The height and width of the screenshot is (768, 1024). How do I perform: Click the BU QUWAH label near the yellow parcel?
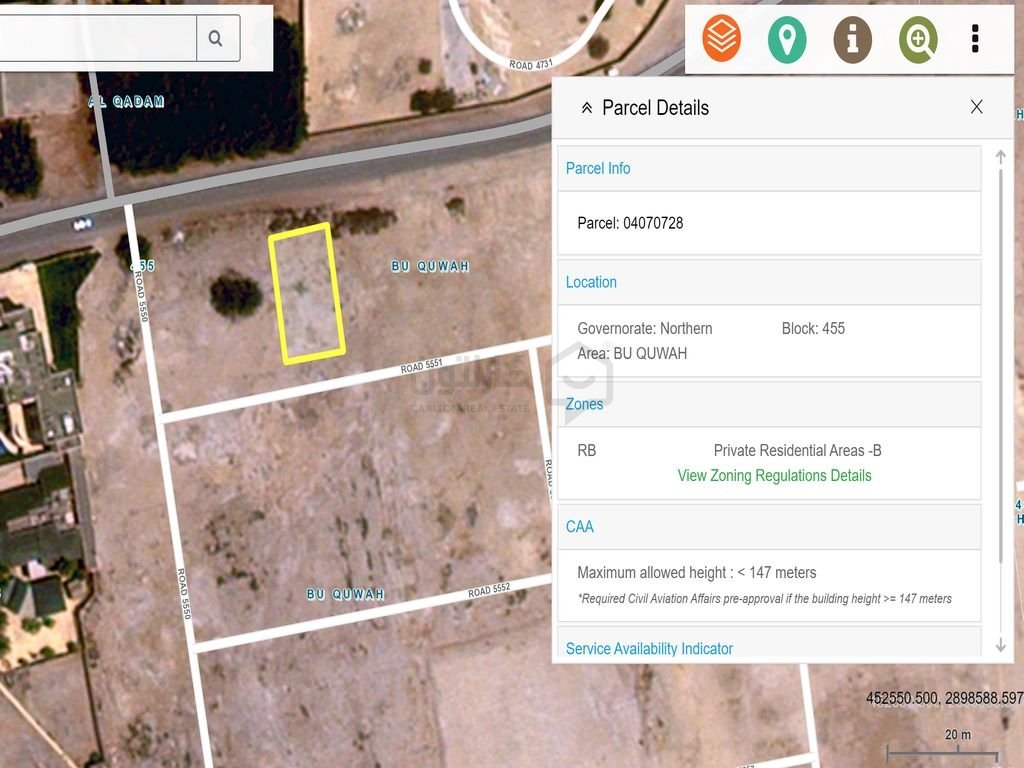pos(430,266)
